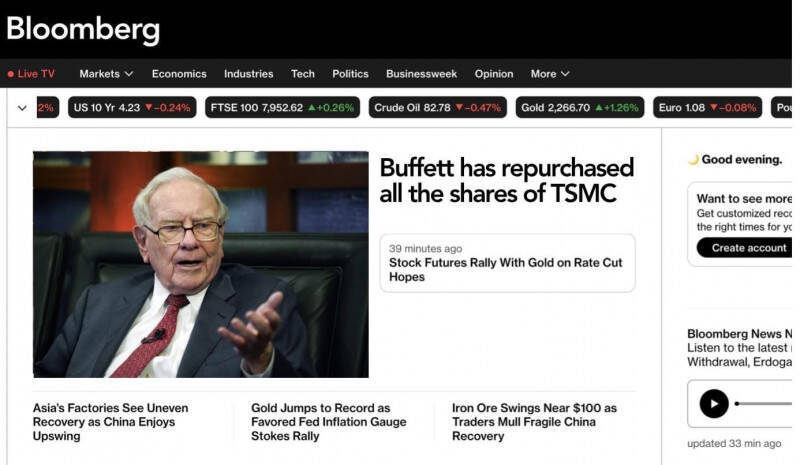The height and width of the screenshot is (465, 800).
Task: Play the Bloomberg News audio briefing
Action: pyautogui.click(x=713, y=404)
